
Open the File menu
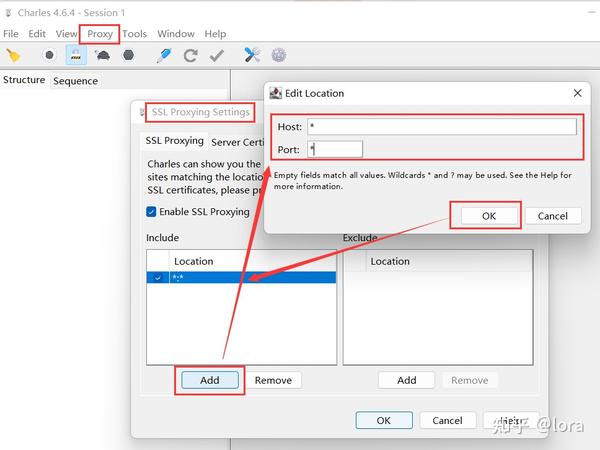[11, 34]
